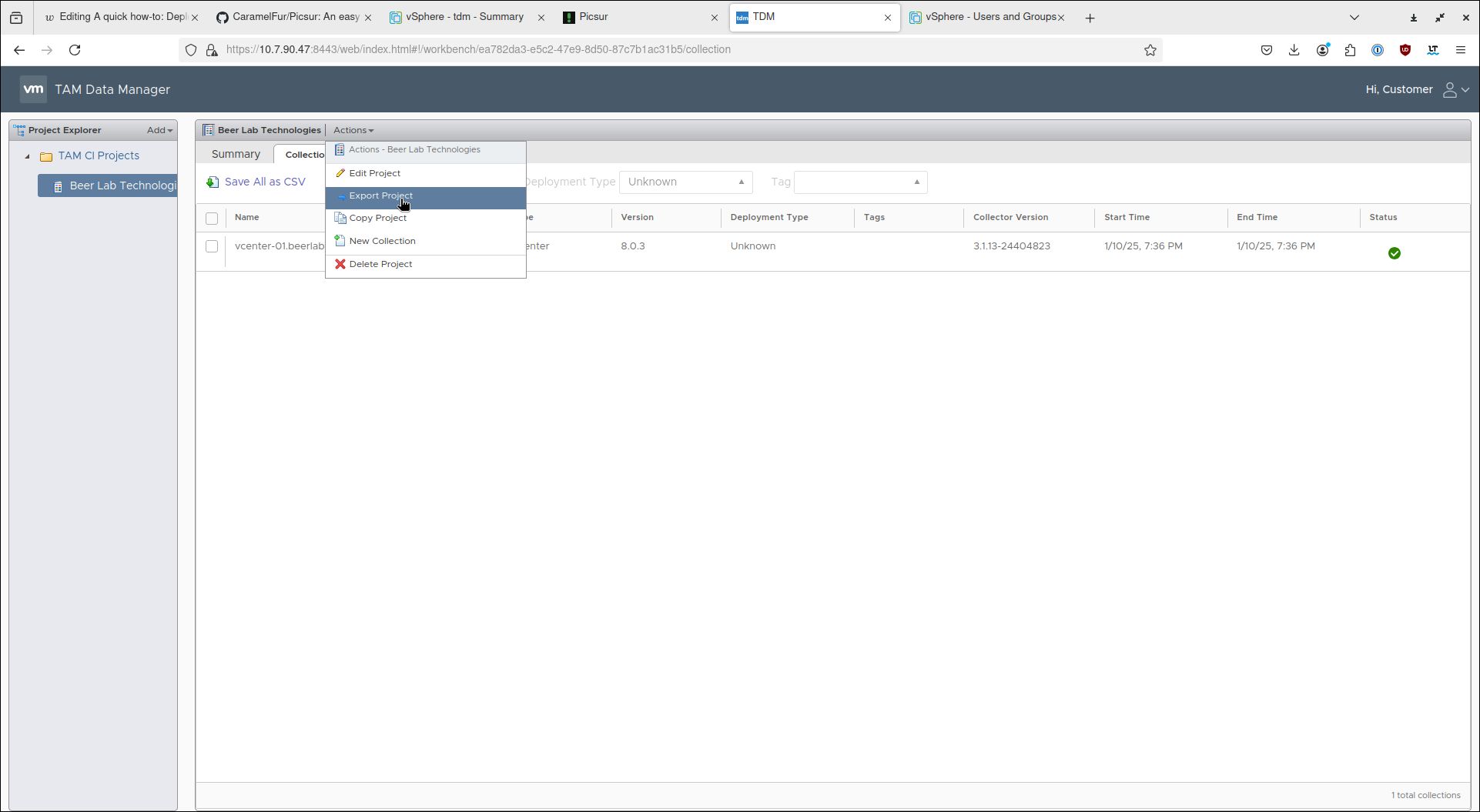Viewport: 1480px width, 812px height.
Task: Switch to the vSphere - Users and Groups tab
Action: click(x=986, y=17)
